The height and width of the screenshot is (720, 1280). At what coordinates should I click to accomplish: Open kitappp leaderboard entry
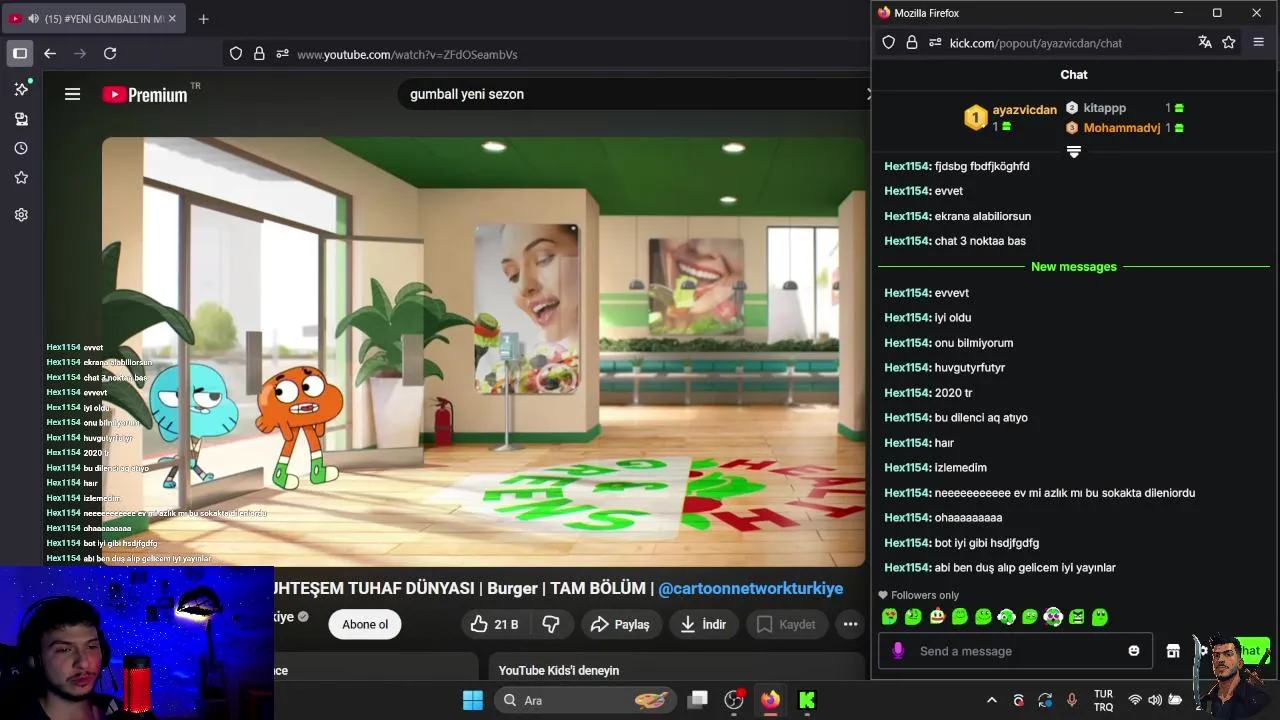[1104, 108]
